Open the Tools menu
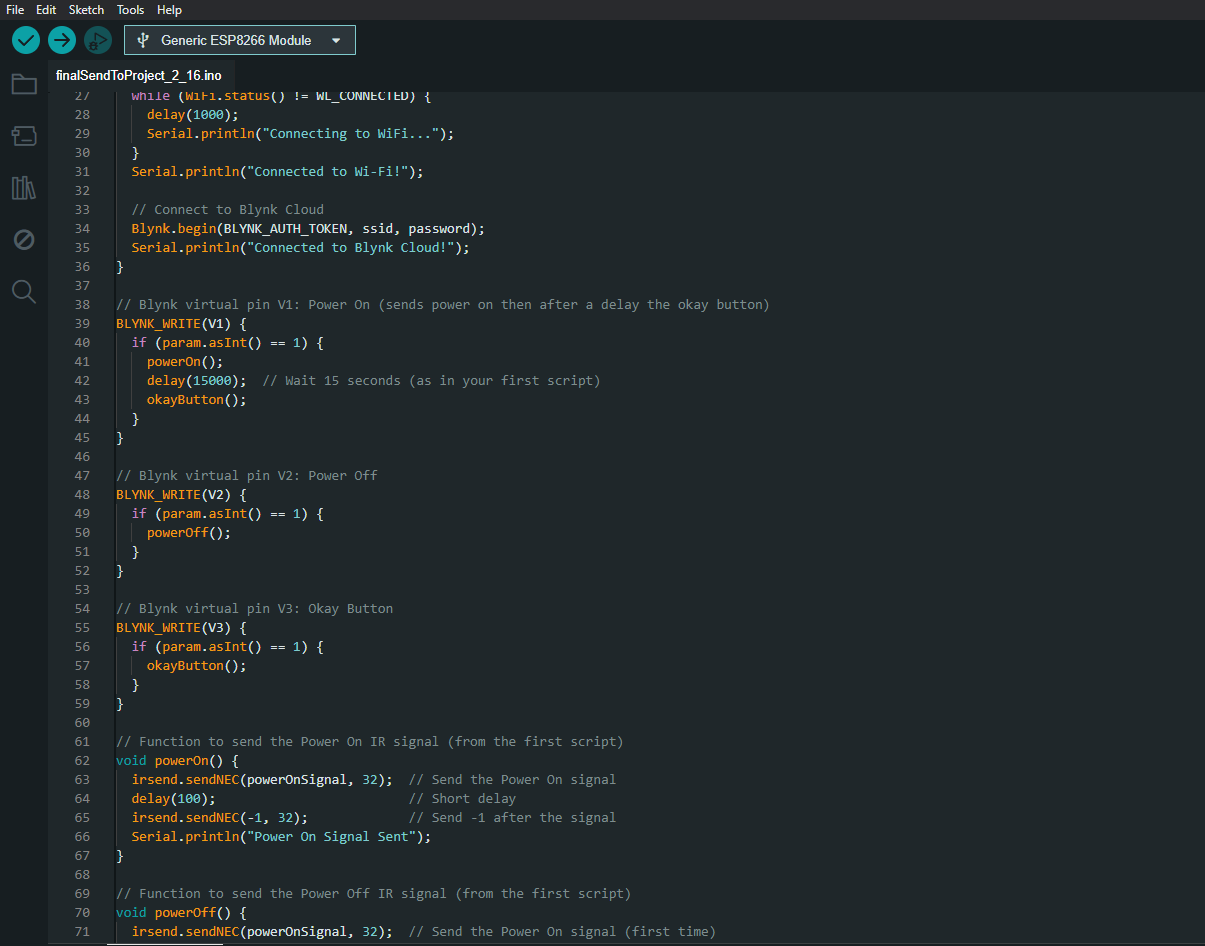Screen dimensions: 1205x946 point(130,10)
